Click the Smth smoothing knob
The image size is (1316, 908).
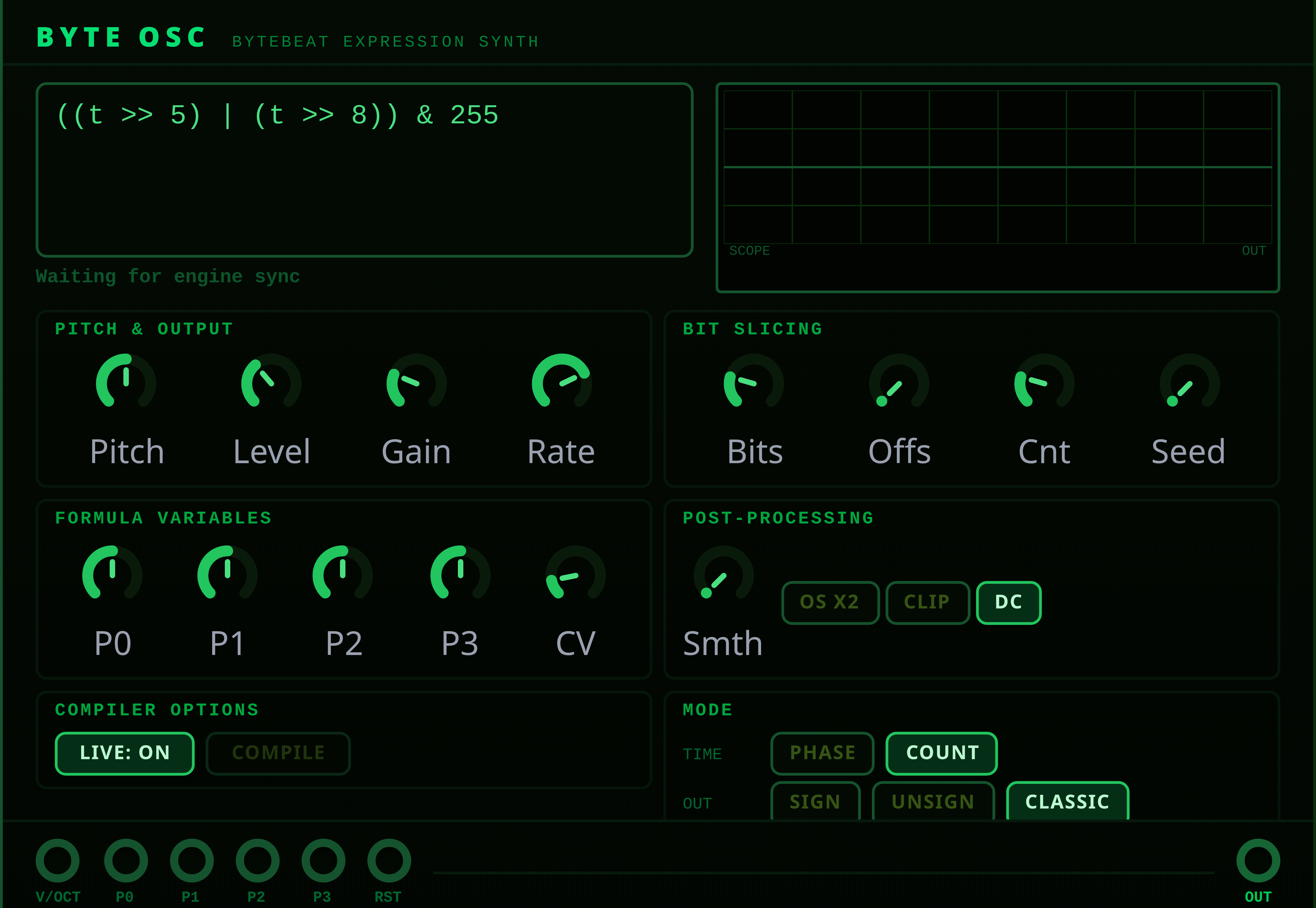coord(723,575)
